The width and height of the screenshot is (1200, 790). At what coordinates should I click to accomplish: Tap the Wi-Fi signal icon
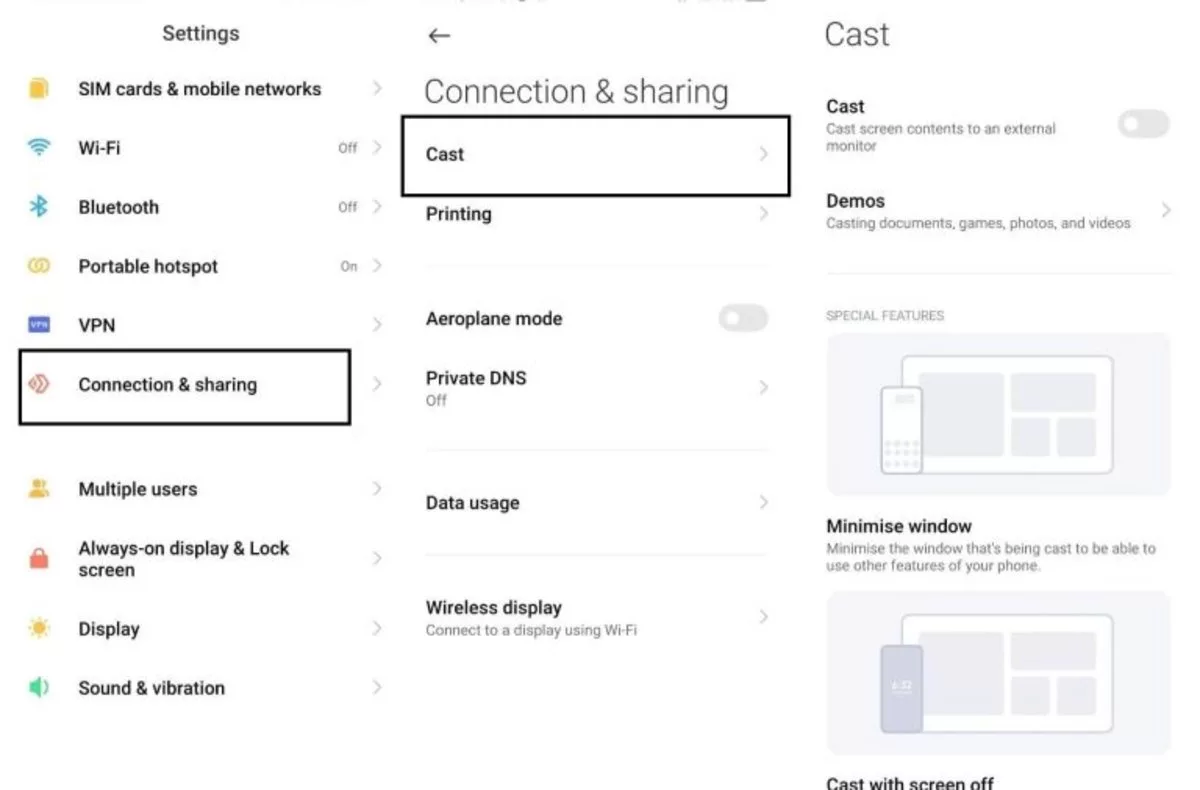pos(39,147)
